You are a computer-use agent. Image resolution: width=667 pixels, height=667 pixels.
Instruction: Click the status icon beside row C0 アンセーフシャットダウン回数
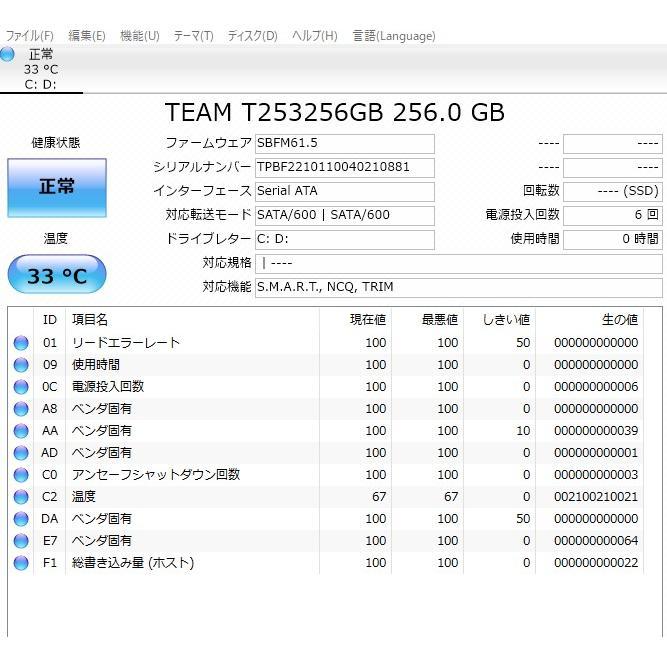pos(21,475)
